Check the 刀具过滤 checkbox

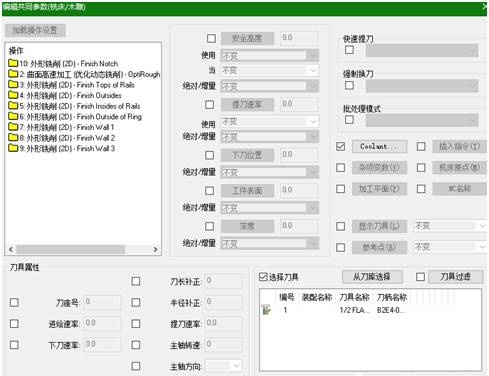(420, 277)
